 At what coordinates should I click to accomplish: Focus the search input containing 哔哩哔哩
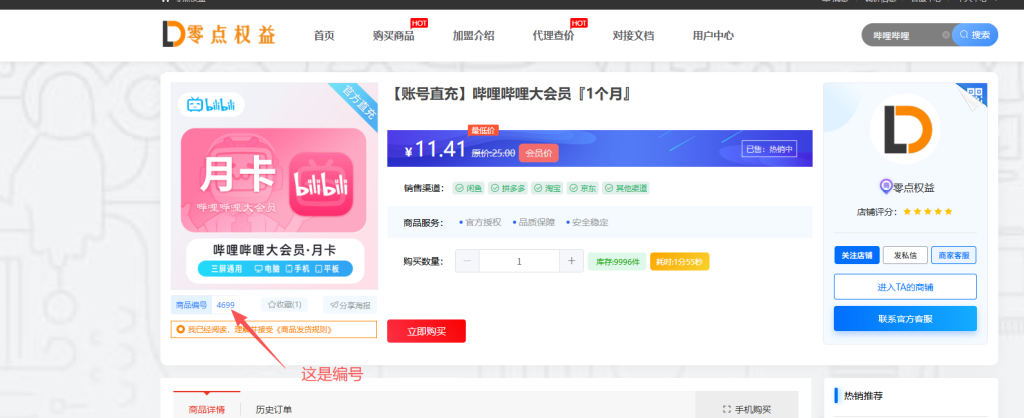tap(904, 35)
